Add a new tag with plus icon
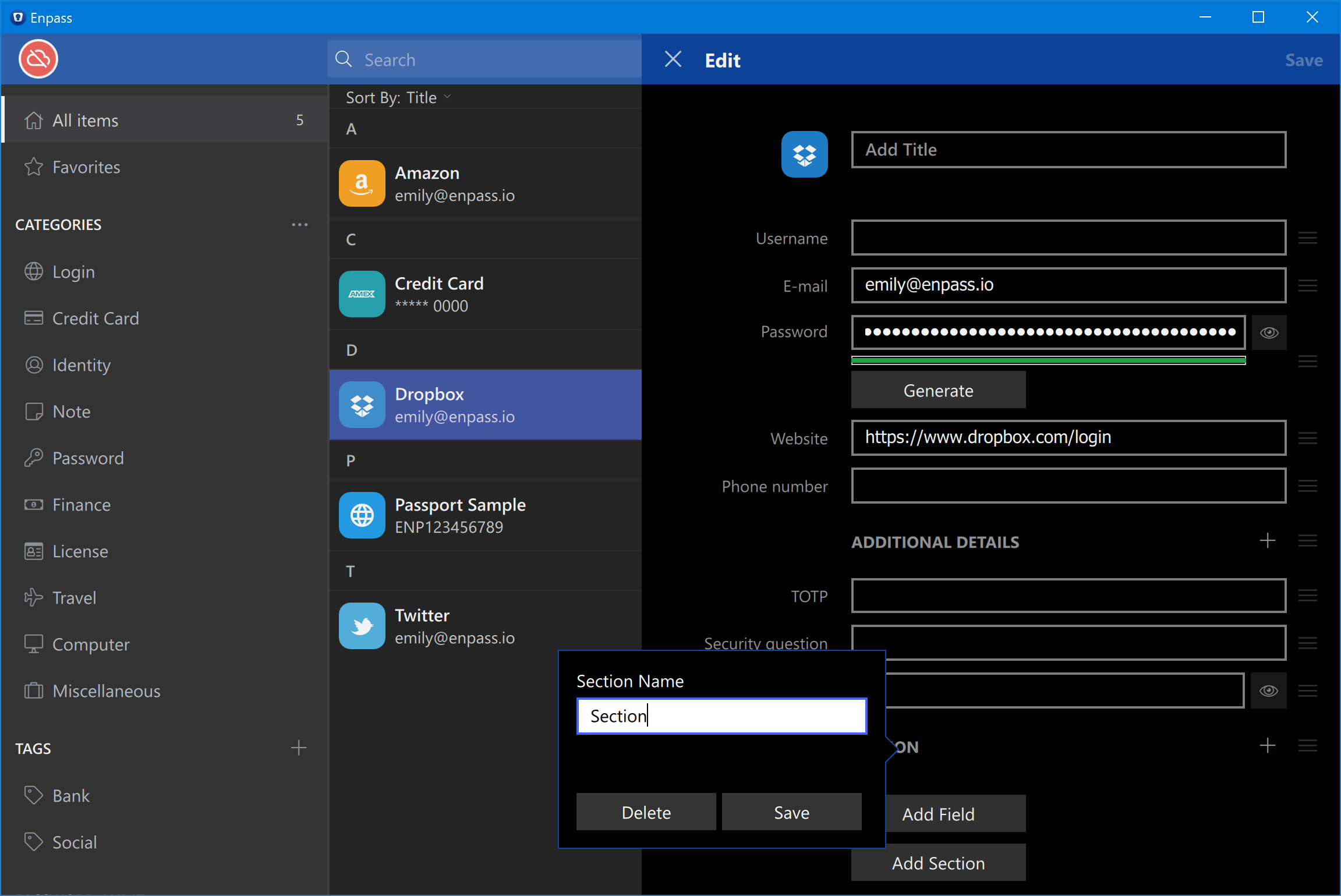The image size is (1341, 896). [299, 748]
